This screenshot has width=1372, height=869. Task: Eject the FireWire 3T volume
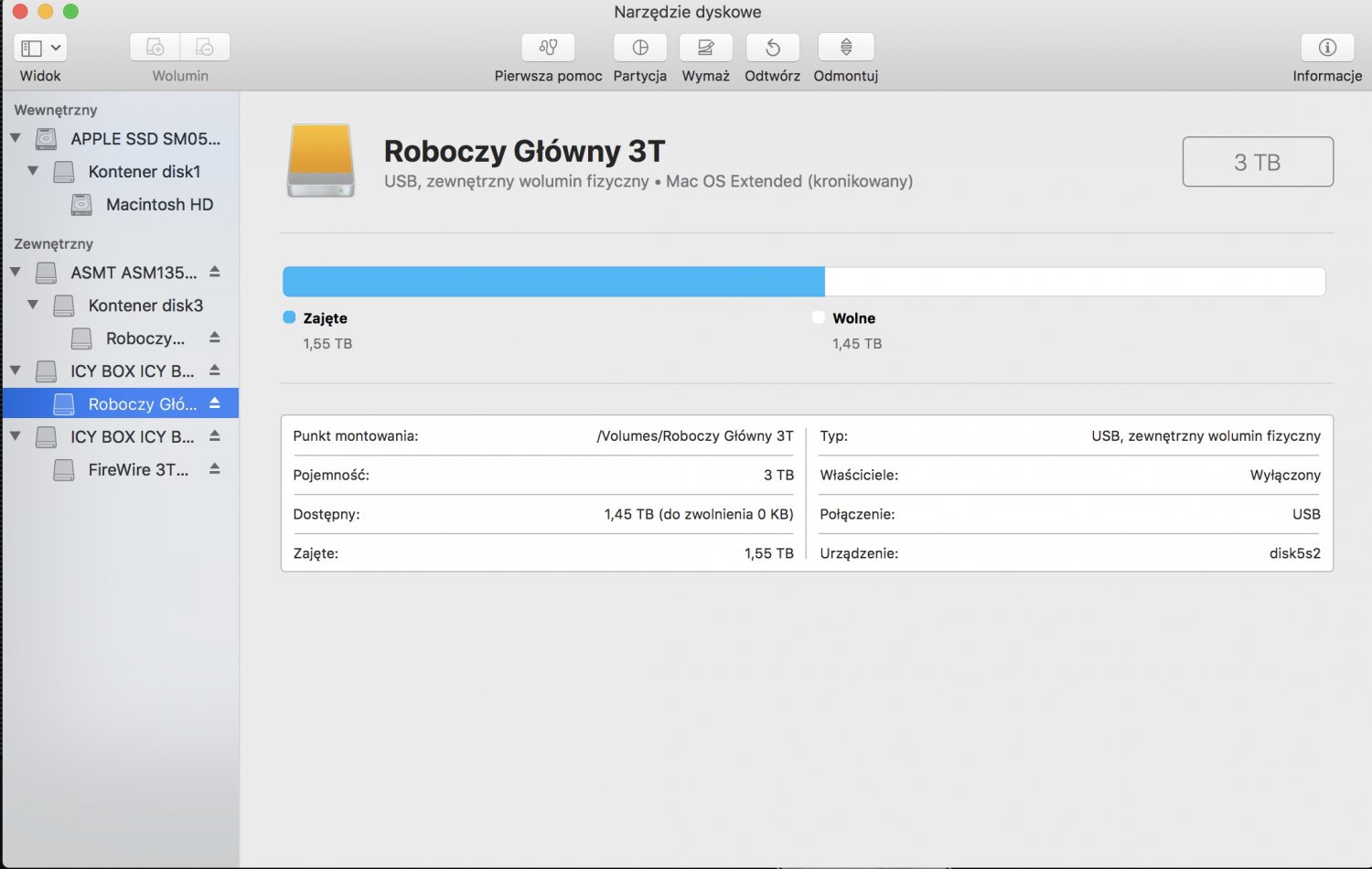[215, 468]
